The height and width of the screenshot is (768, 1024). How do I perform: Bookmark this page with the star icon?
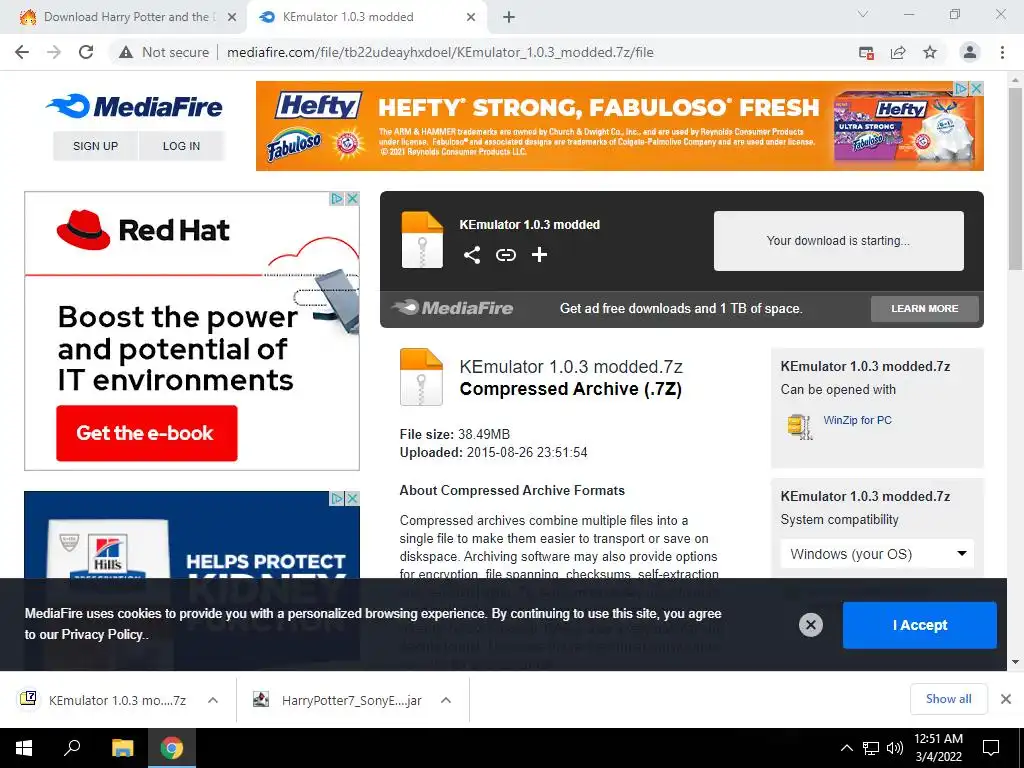930,52
